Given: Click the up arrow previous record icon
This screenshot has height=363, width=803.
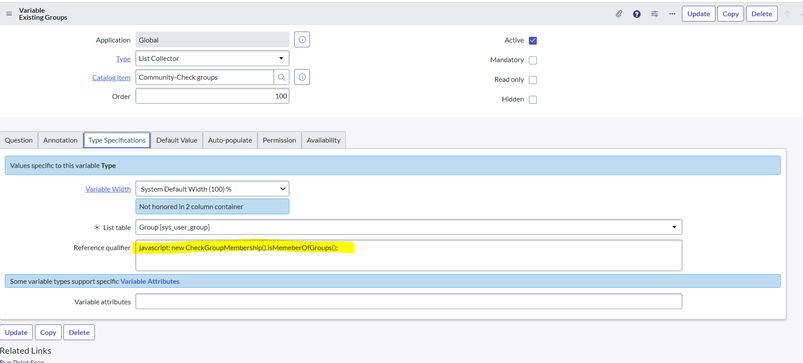Looking at the screenshot, I should point(787,14).
